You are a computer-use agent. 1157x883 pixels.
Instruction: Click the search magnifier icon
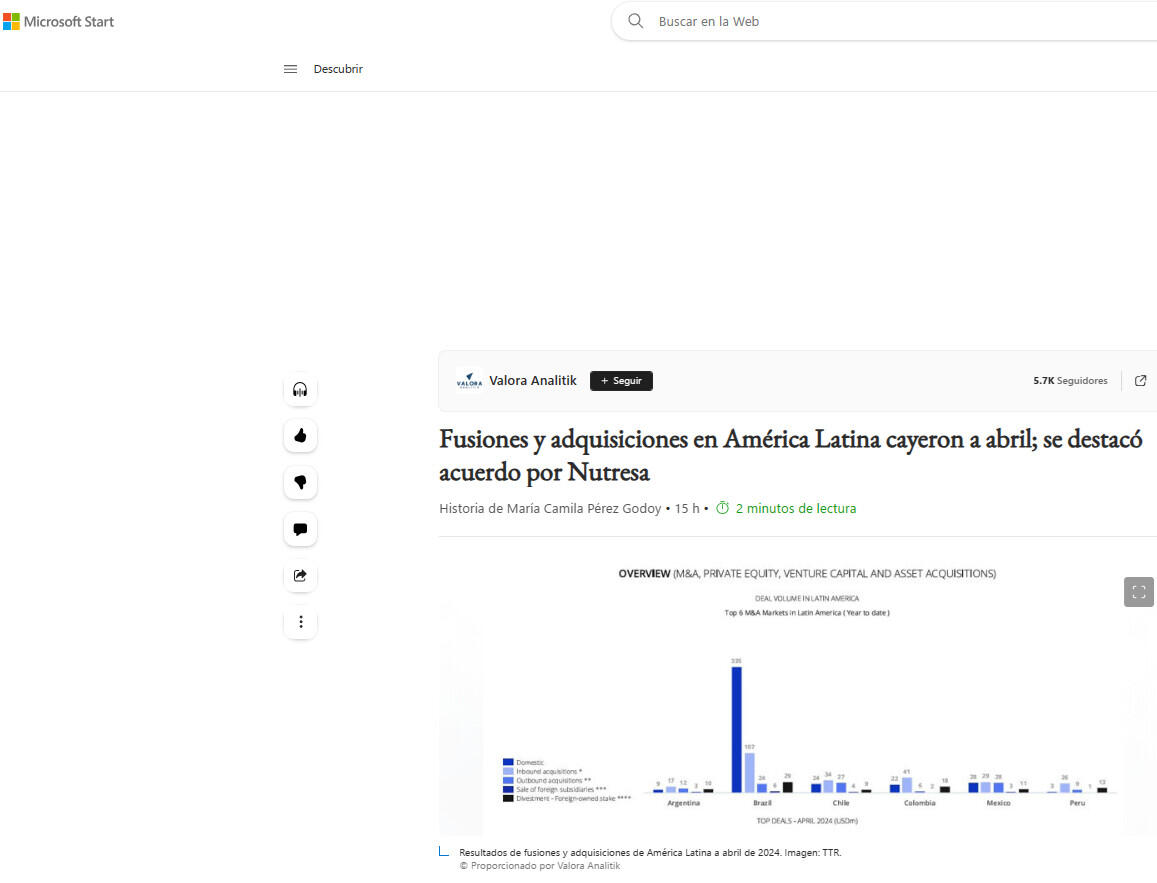pyautogui.click(x=635, y=21)
